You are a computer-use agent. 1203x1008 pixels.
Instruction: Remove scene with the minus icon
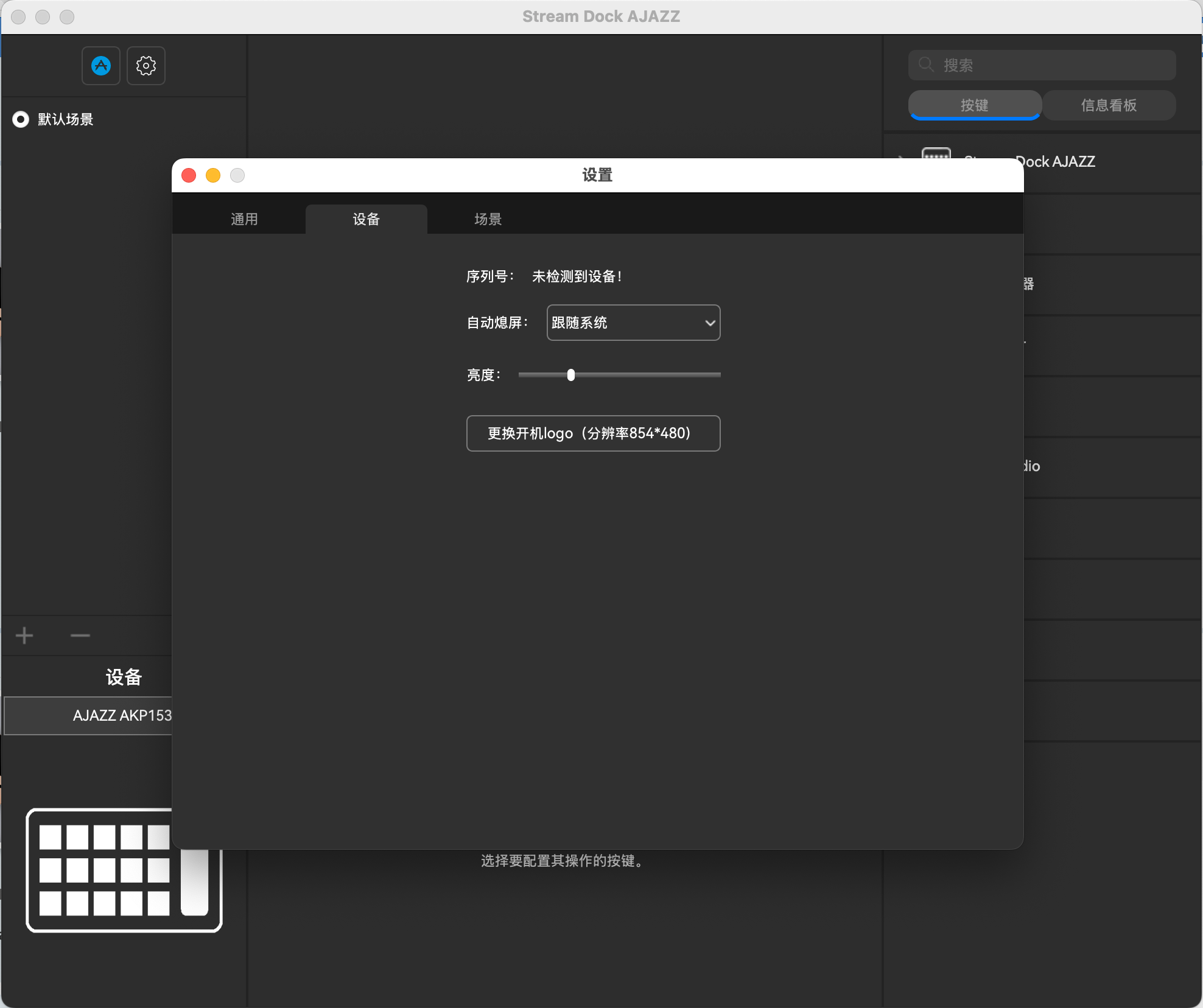pos(80,635)
